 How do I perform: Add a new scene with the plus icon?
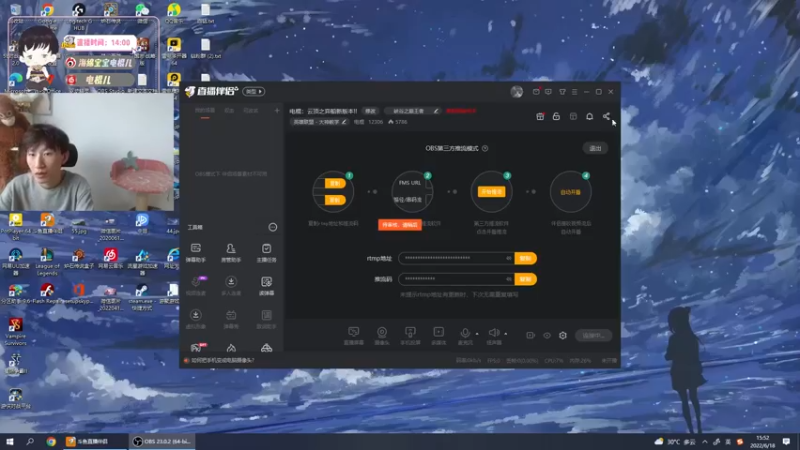(x=277, y=110)
